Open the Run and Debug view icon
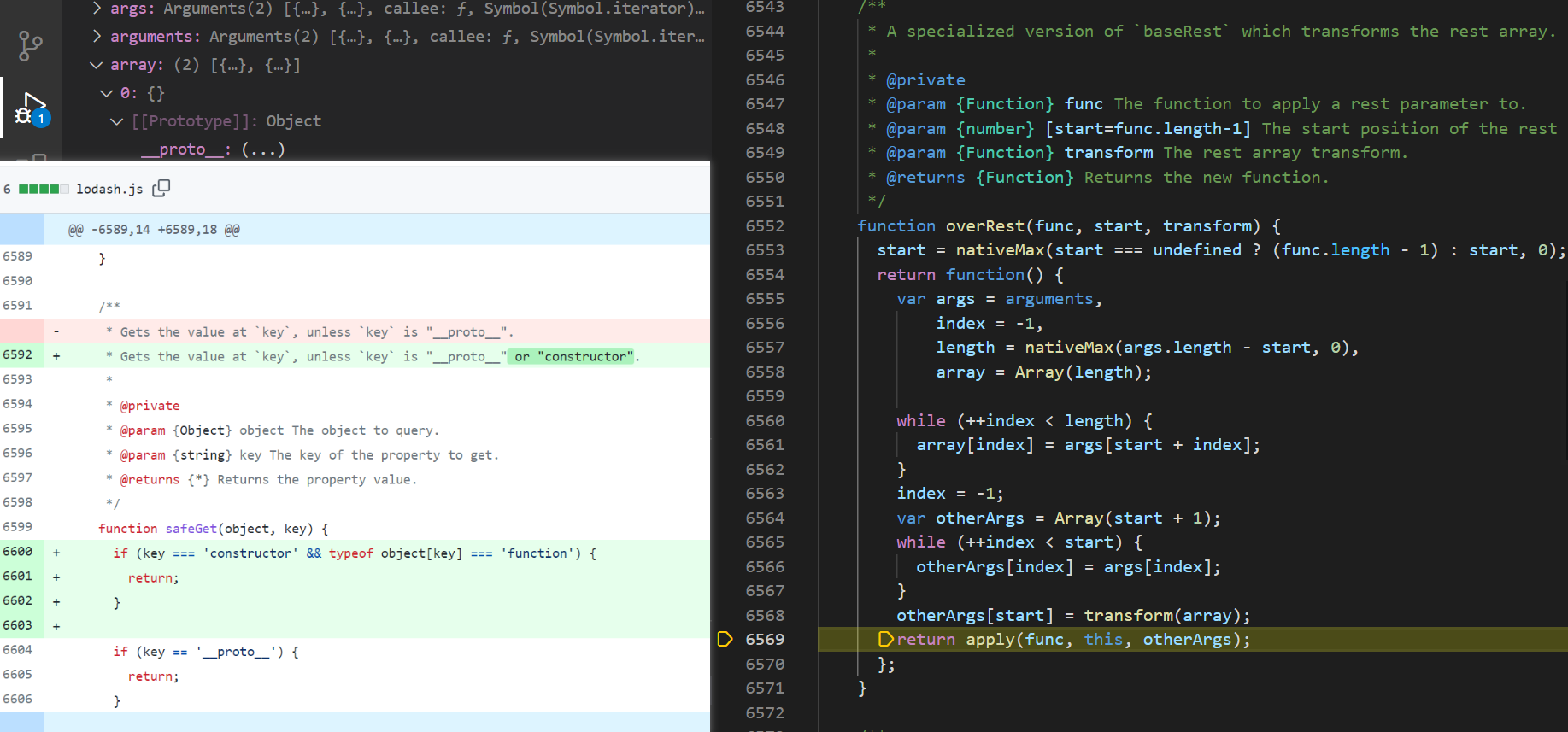Image resolution: width=1568 pixels, height=732 pixels. click(32, 108)
